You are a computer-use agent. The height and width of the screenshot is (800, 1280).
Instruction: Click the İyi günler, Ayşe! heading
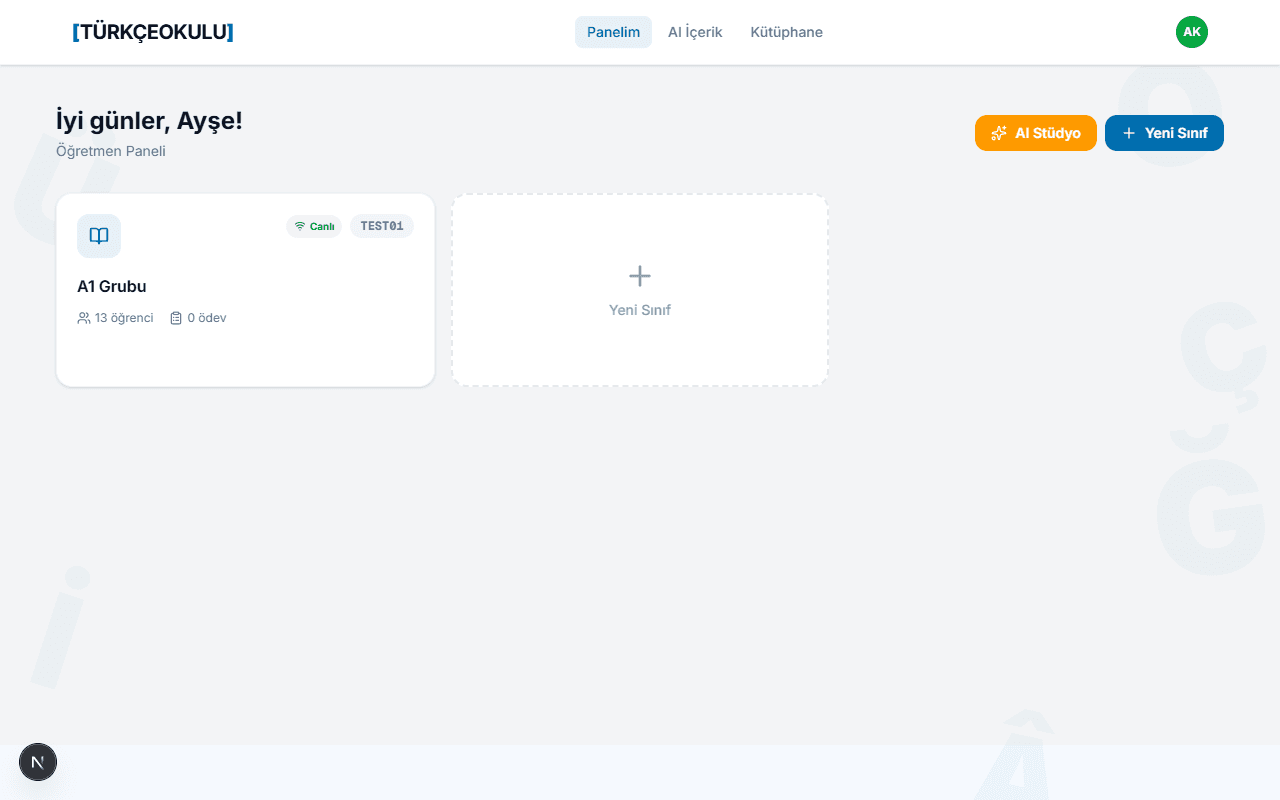click(x=149, y=121)
